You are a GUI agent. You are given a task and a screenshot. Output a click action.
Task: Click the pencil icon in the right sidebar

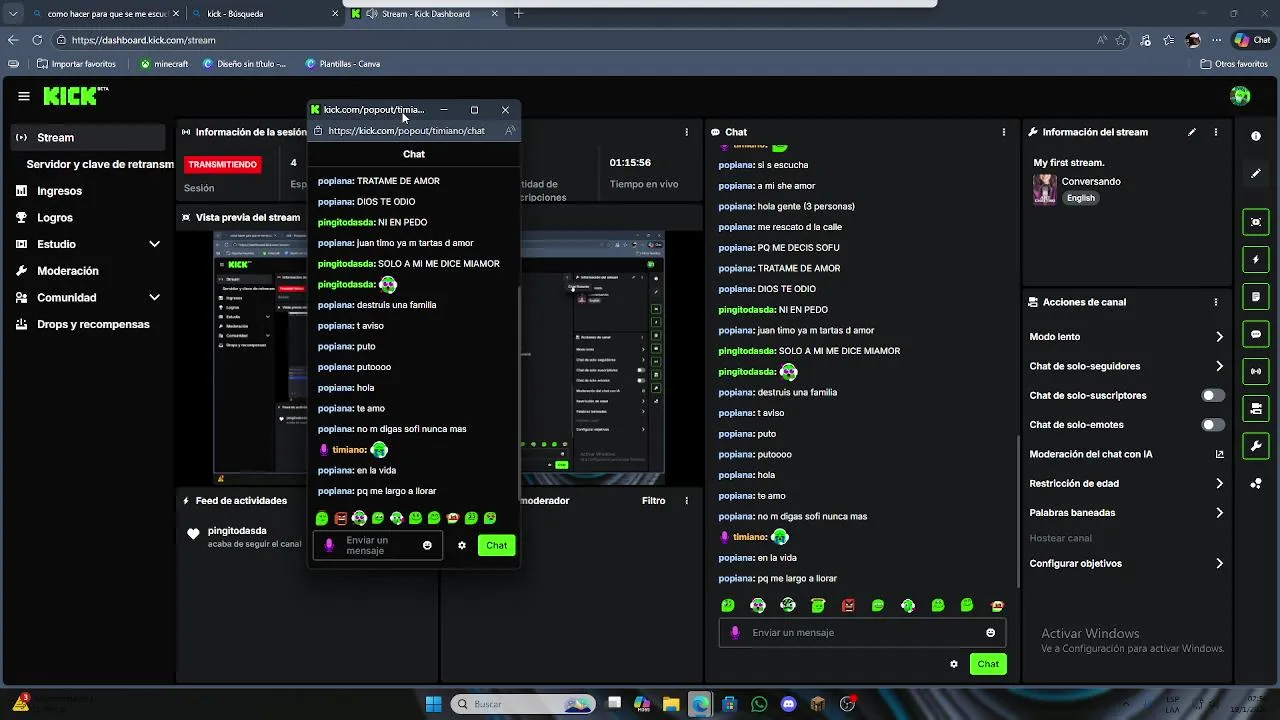coord(1256,174)
